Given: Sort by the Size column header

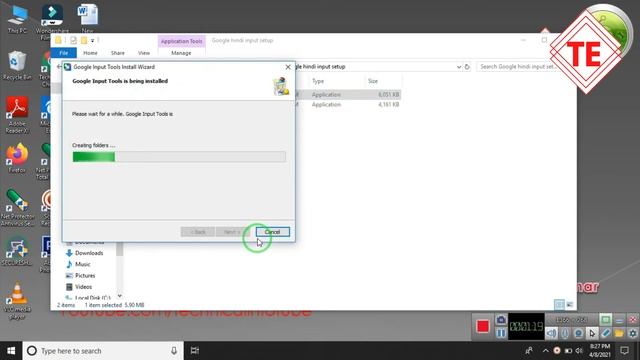Looking at the screenshot, I should 373,81.
